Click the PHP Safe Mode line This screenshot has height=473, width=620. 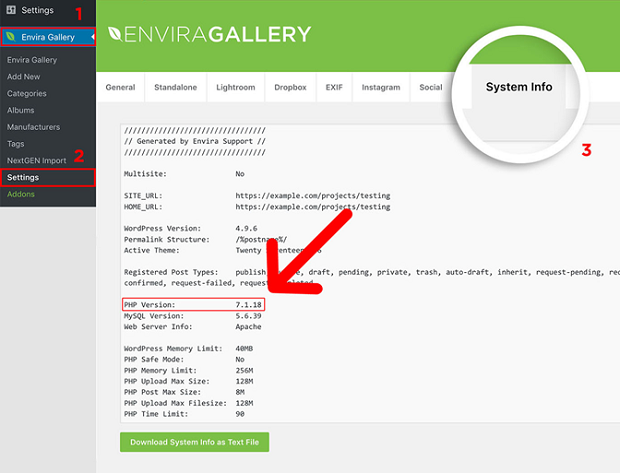pyautogui.click(x=184, y=359)
